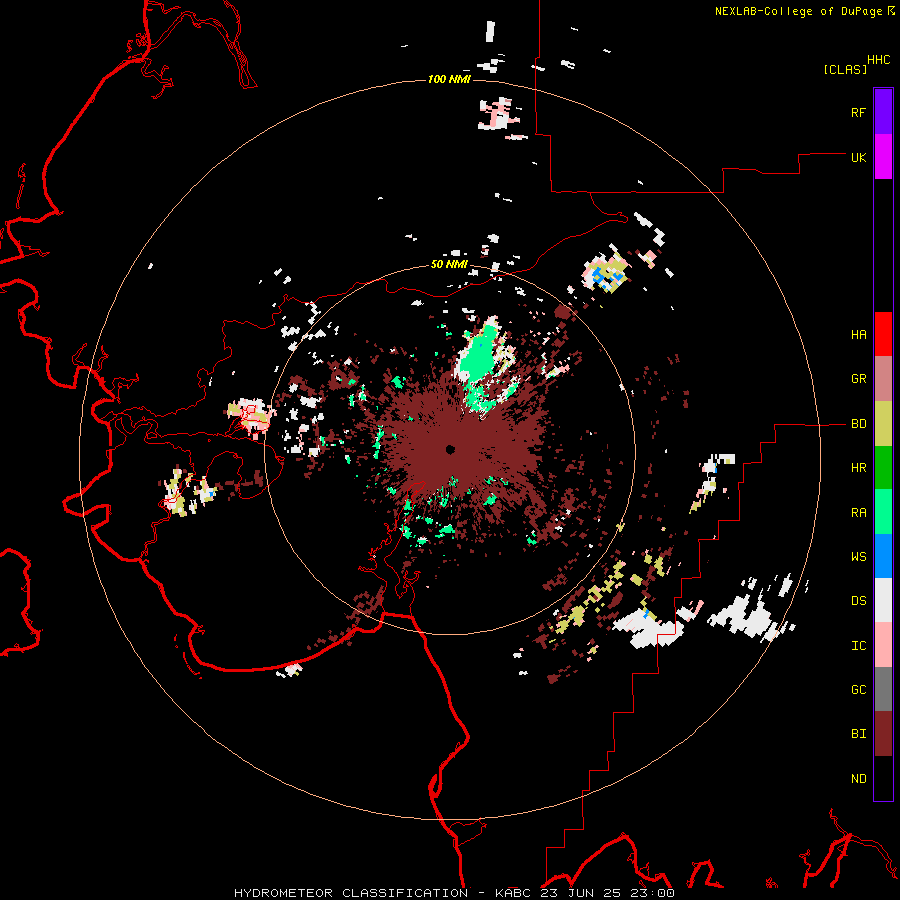Click the HR legend label
Screen dimensions: 900x900
click(x=858, y=468)
